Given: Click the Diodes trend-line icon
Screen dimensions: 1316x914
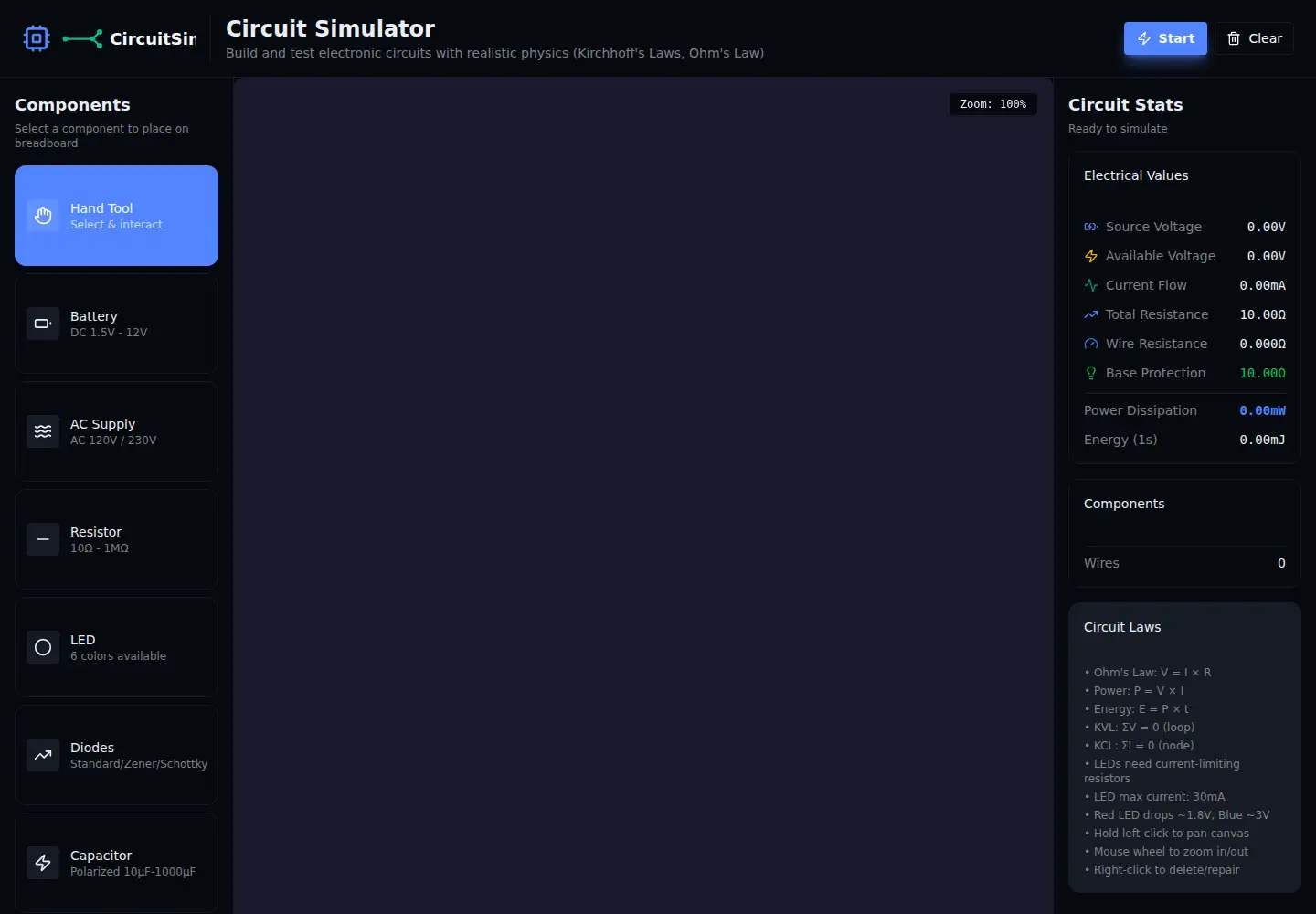Looking at the screenshot, I should pos(43,755).
